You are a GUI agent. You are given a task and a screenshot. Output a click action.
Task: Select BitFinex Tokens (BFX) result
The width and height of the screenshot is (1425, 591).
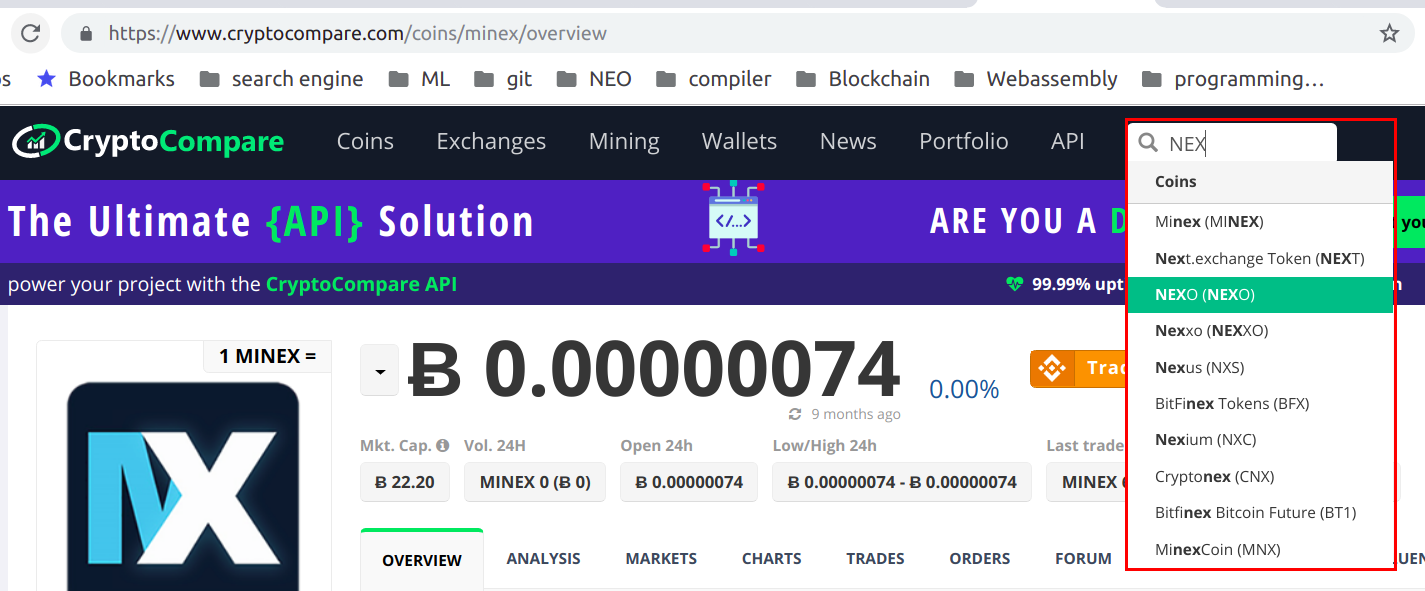[x=1260, y=404]
